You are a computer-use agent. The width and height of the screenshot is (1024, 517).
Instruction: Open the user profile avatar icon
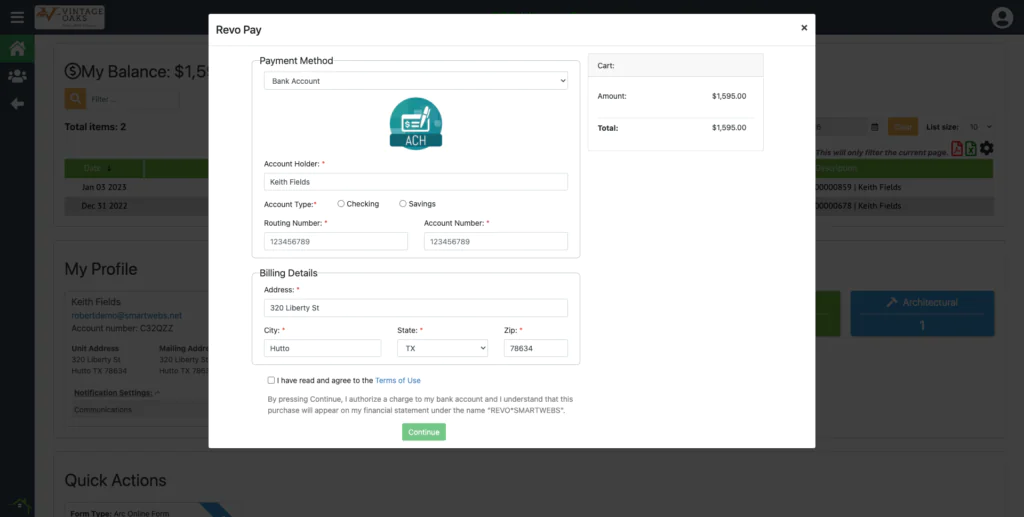(x=1001, y=17)
